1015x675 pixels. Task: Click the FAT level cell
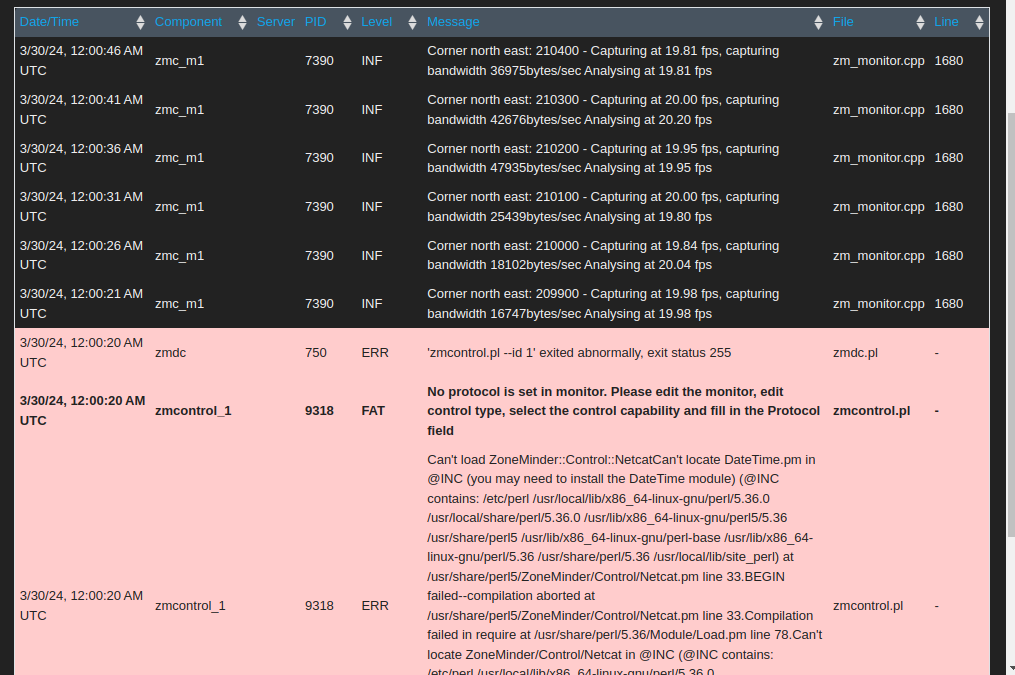(373, 411)
